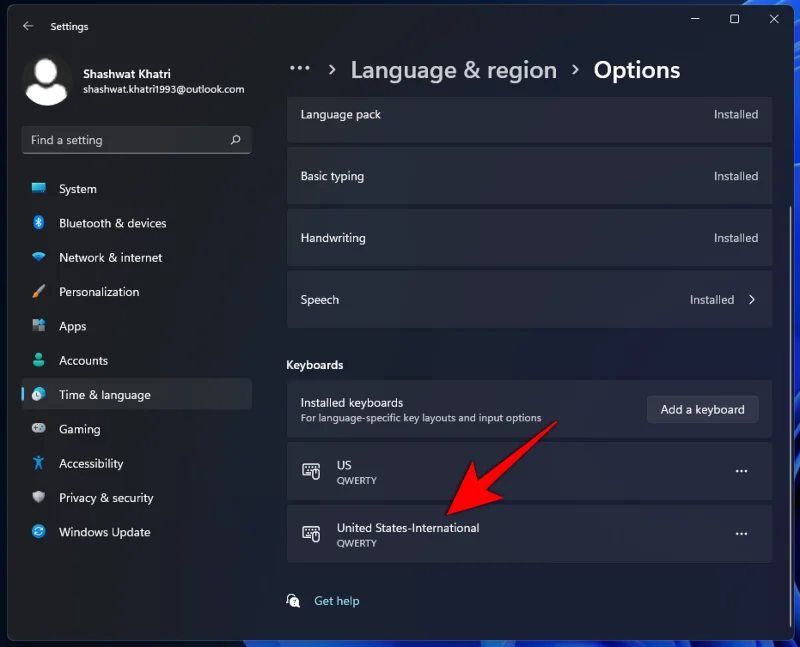800x647 pixels.
Task: Select the System icon in the sidebar
Action: coord(40,188)
